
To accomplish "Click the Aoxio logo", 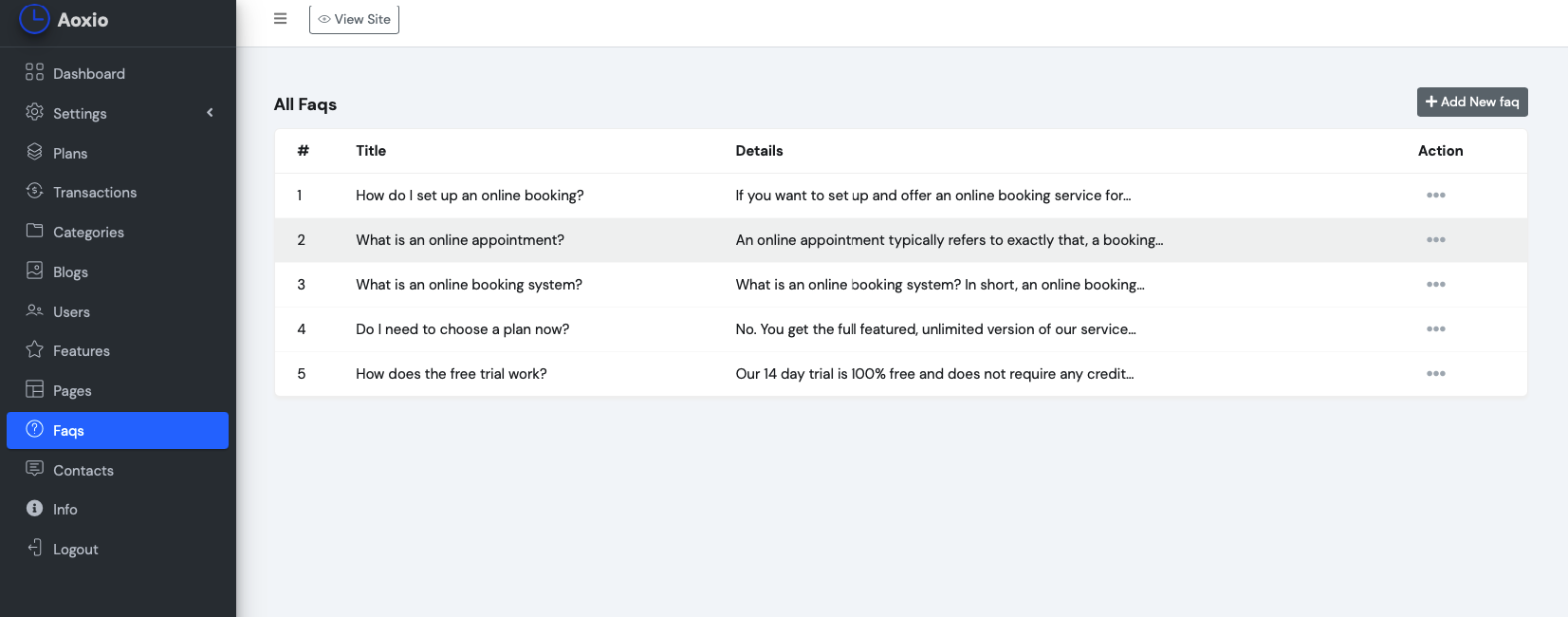I will (x=65, y=20).
